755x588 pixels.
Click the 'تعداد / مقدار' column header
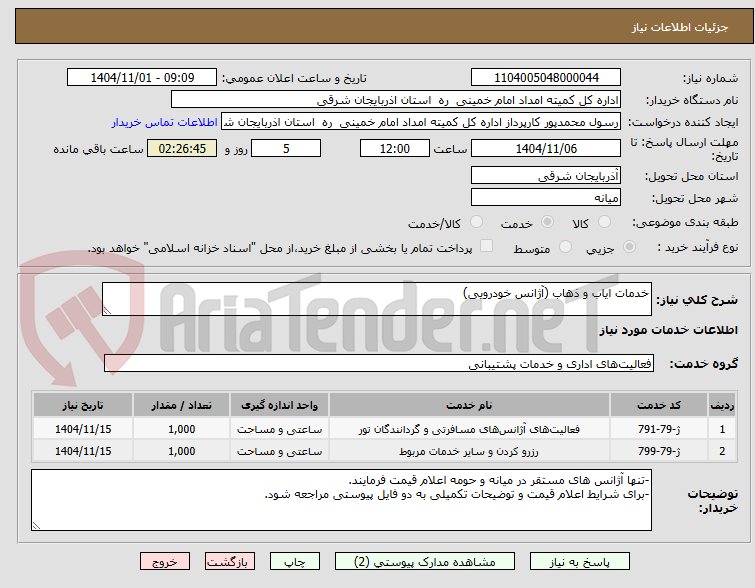pyautogui.click(x=182, y=405)
